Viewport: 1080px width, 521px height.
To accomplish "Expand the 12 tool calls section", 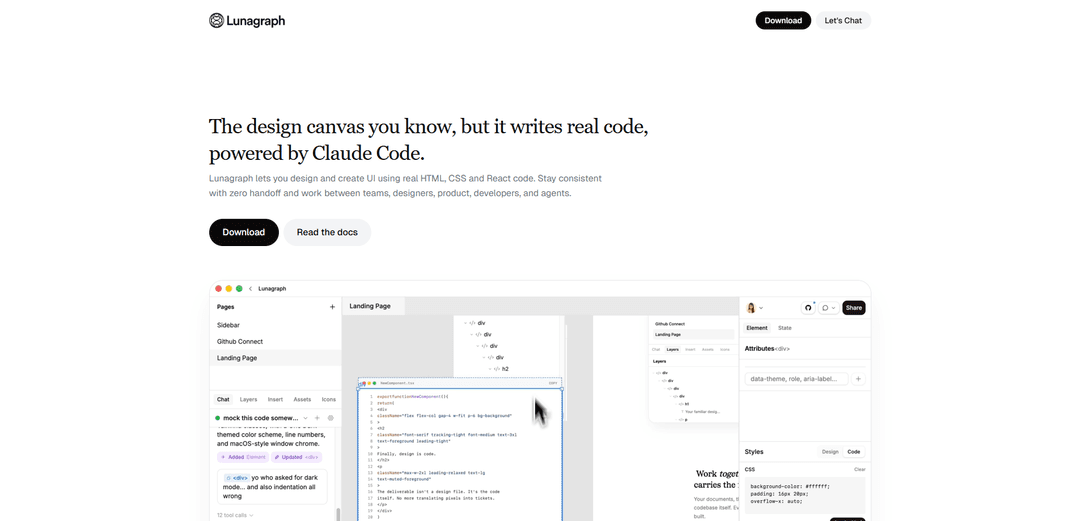I will tap(235, 515).
